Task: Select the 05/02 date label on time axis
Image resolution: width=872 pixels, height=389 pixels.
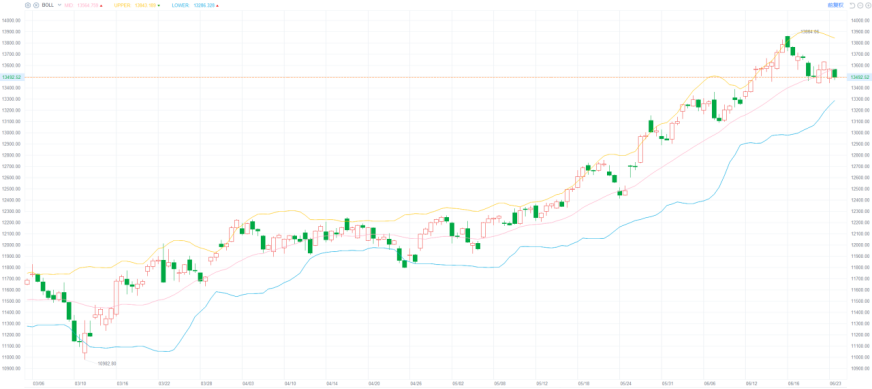Action: (458, 383)
